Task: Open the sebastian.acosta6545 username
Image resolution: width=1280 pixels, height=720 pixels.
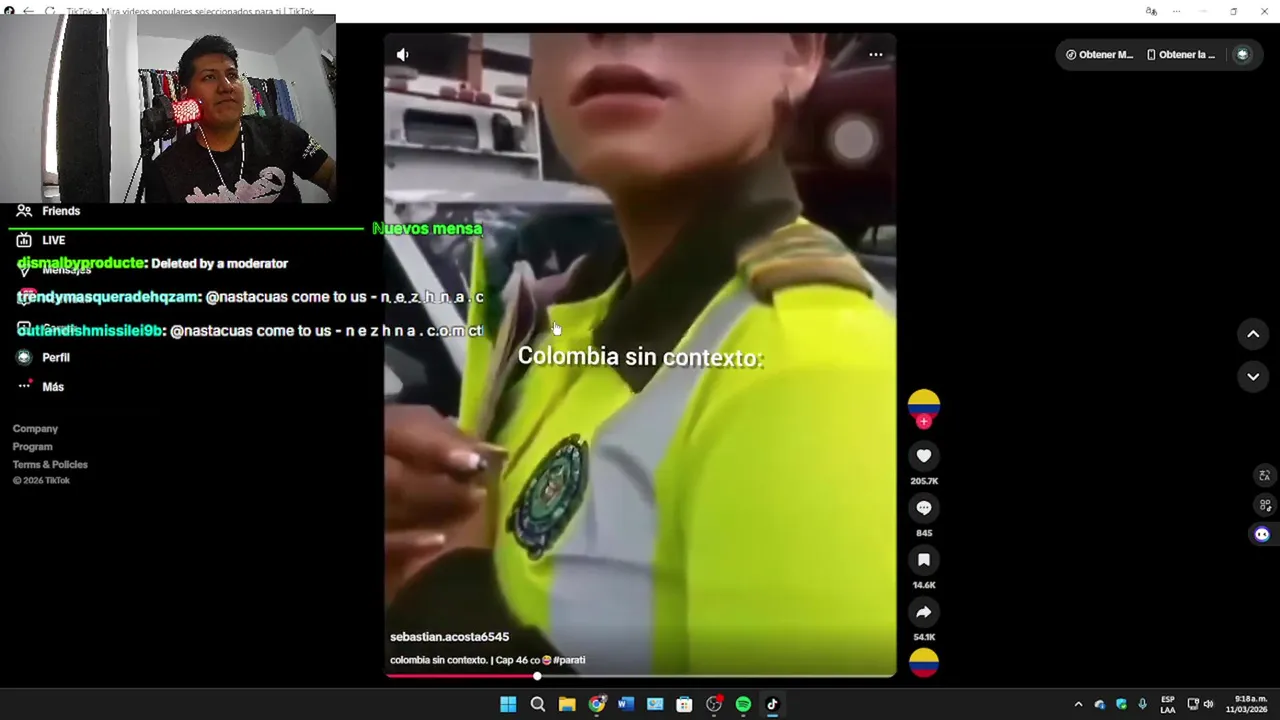Action: click(x=449, y=637)
